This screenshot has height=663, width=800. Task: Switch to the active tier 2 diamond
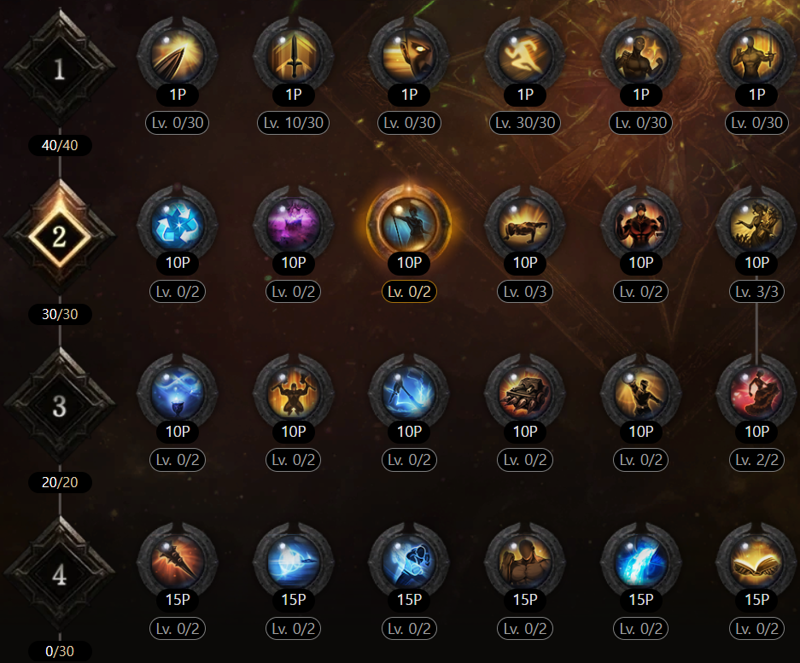pos(60,237)
